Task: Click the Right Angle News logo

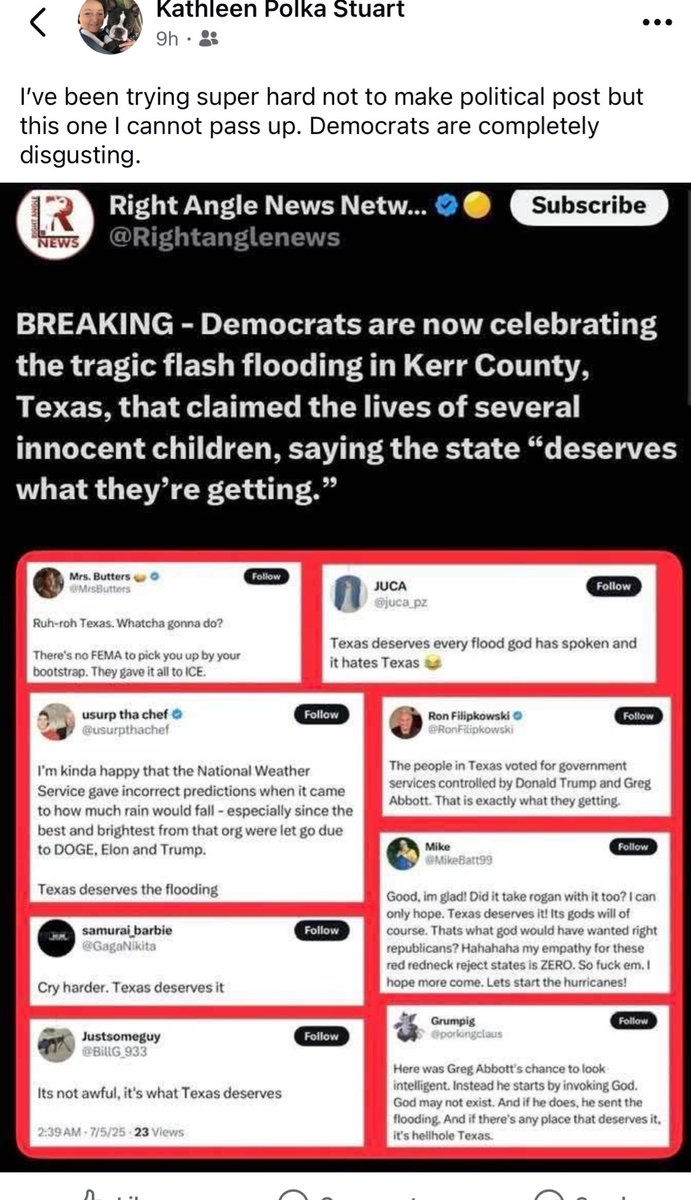Action: tap(53, 221)
